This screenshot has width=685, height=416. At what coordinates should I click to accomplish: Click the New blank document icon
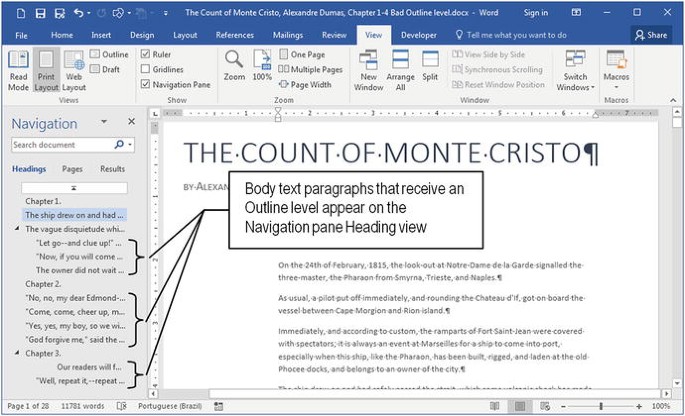click(21, 14)
